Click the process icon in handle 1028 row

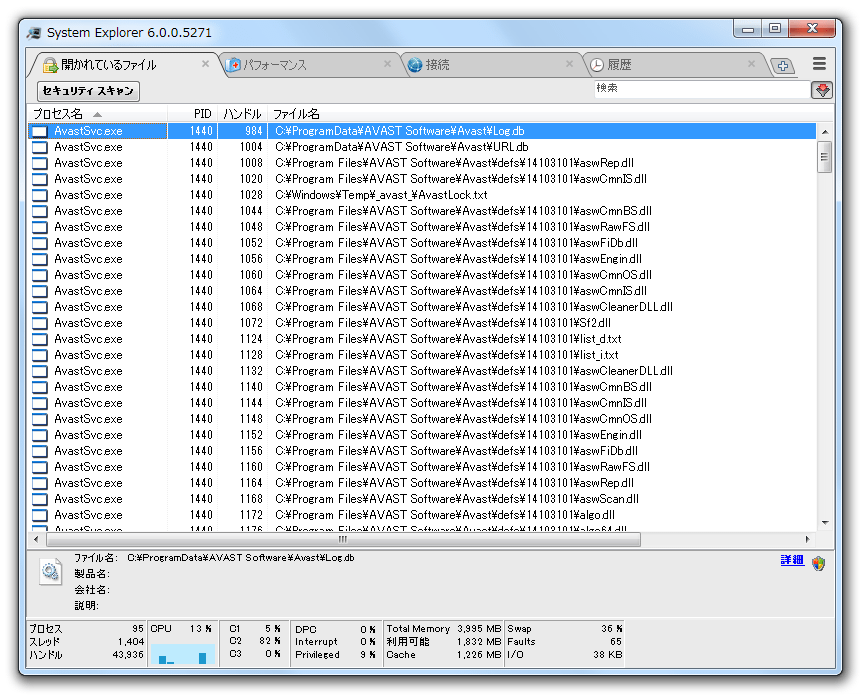[x=40, y=195]
